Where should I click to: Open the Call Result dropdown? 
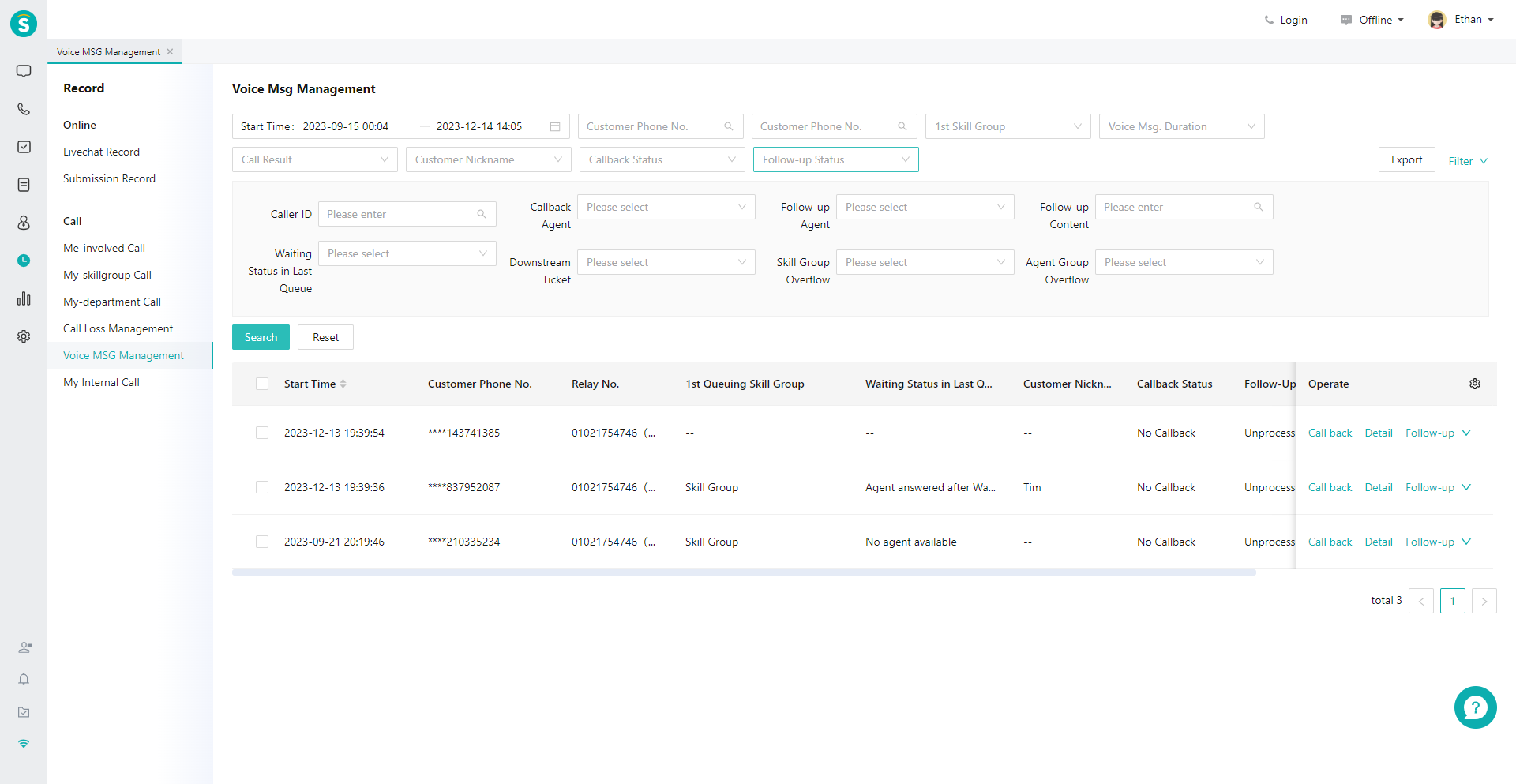[315, 159]
